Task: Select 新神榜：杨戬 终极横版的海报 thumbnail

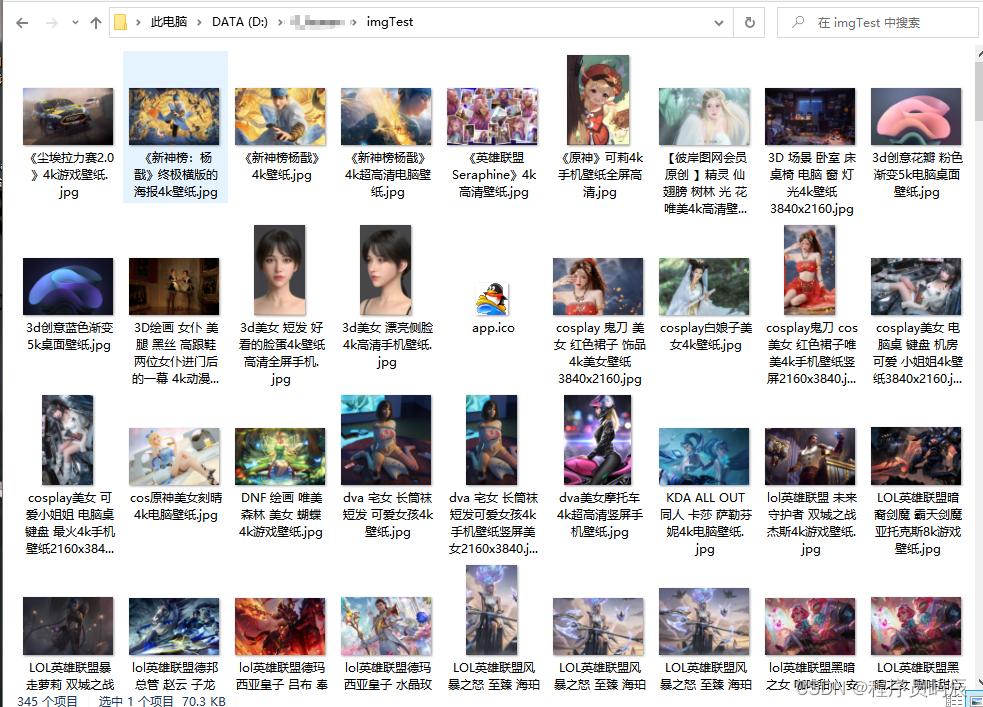Action: click(x=174, y=117)
